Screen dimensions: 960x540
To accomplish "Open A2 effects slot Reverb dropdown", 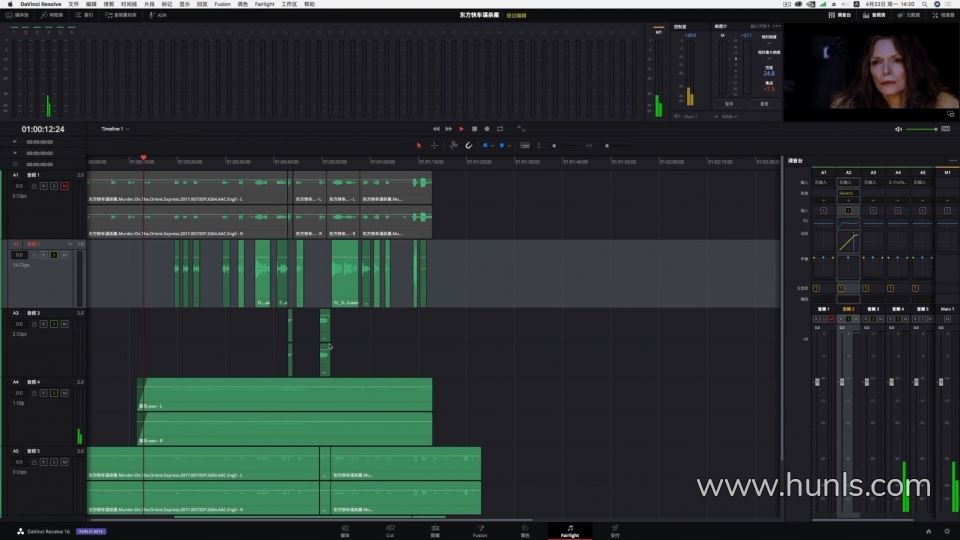I will (847, 194).
